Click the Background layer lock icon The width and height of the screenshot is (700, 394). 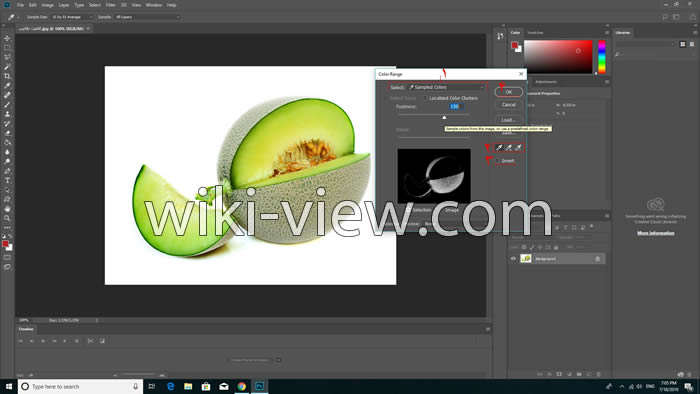point(597,259)
